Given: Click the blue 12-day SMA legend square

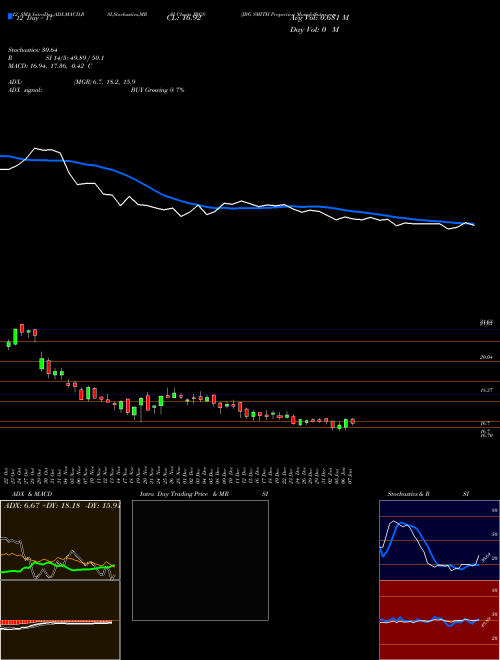Looking at the screenshot, I should click(10, 16).
